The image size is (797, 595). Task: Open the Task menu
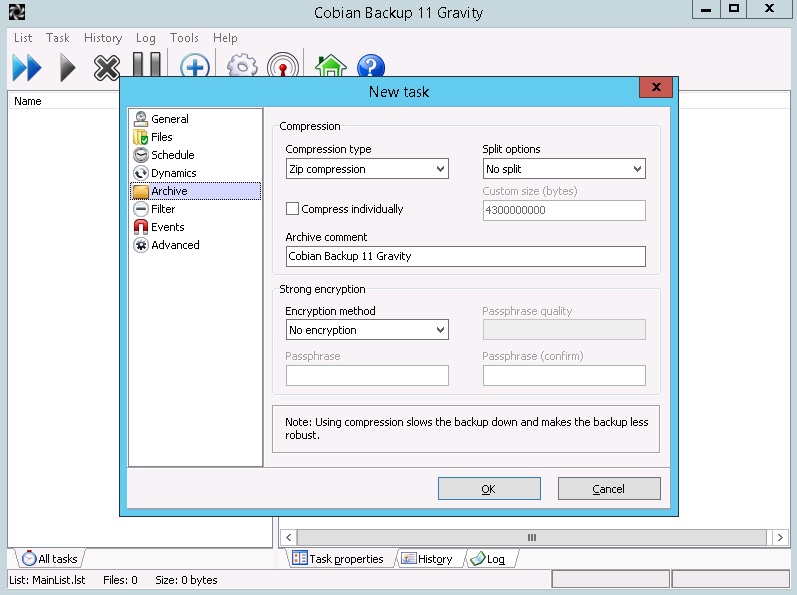(x=57, y=38)
